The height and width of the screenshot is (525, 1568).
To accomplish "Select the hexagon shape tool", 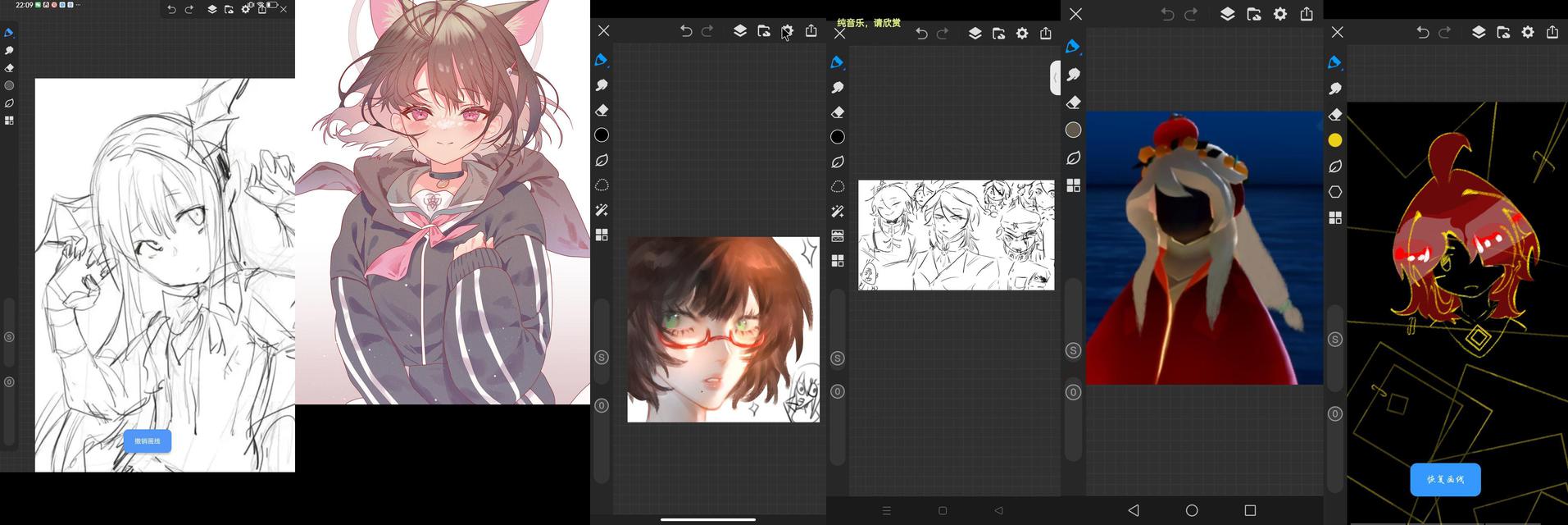I will coord(1335,192).
